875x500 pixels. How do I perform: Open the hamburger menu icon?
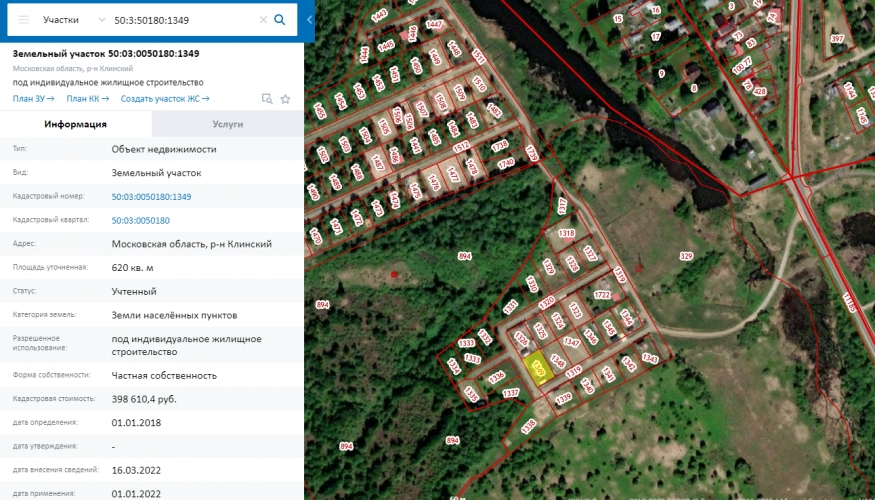tap(23, 20)
